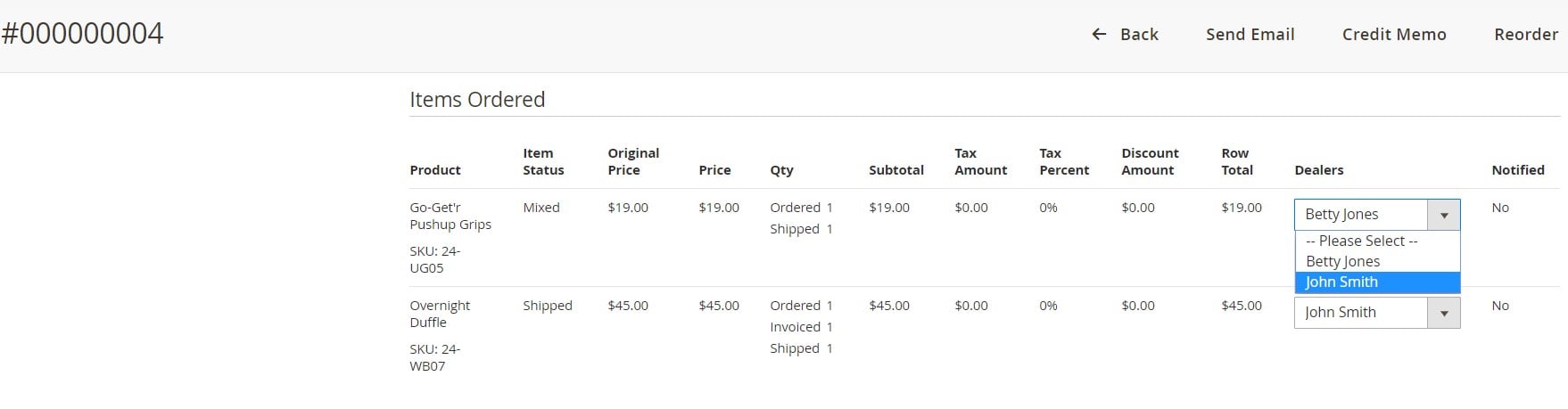
Task: Select John Smith from dropdown list
Action: point(1377,282)
